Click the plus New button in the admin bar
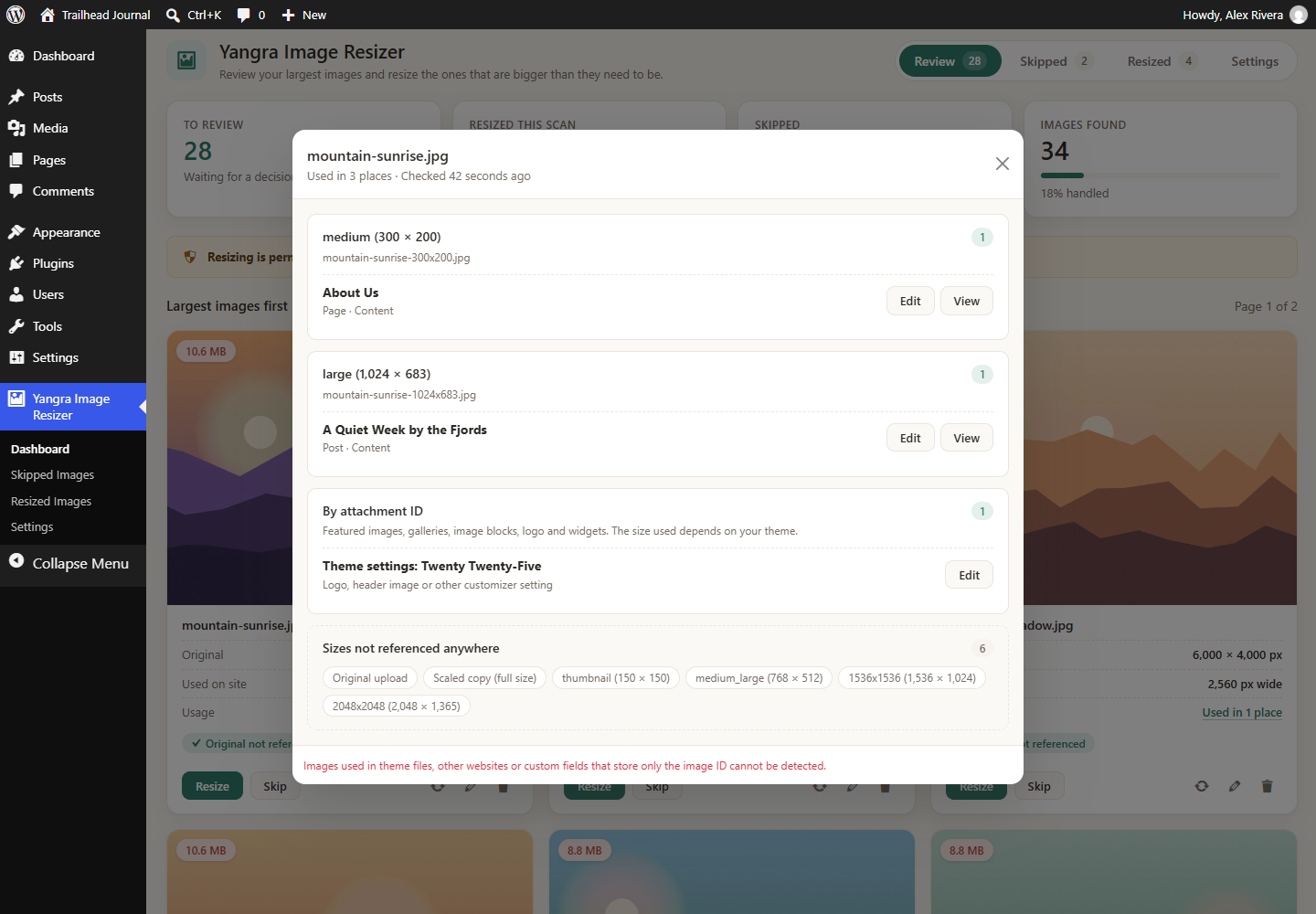This screenshot has width=1316, height=914. tap(304, 15)
